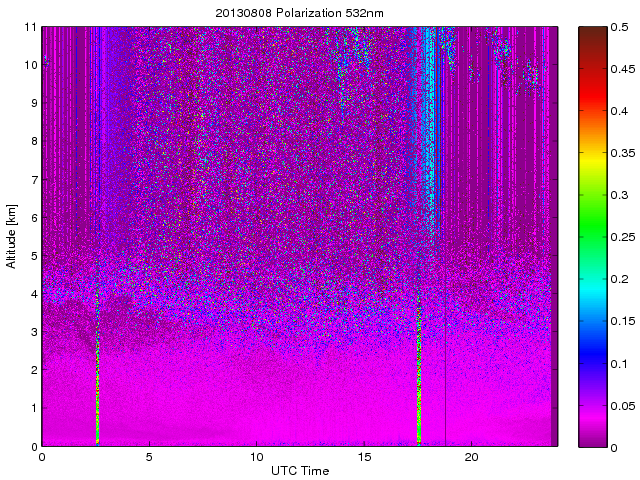Screen dimensions: 640x480
Task: Click the x-axis tick label 5
Action: point(149,457)
